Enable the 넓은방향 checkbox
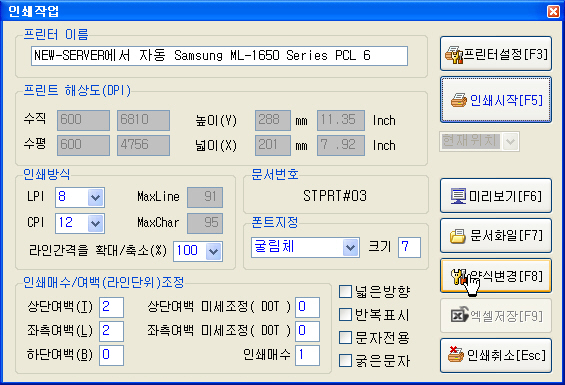This screenshot has width=565, height=385. (345, 291)
